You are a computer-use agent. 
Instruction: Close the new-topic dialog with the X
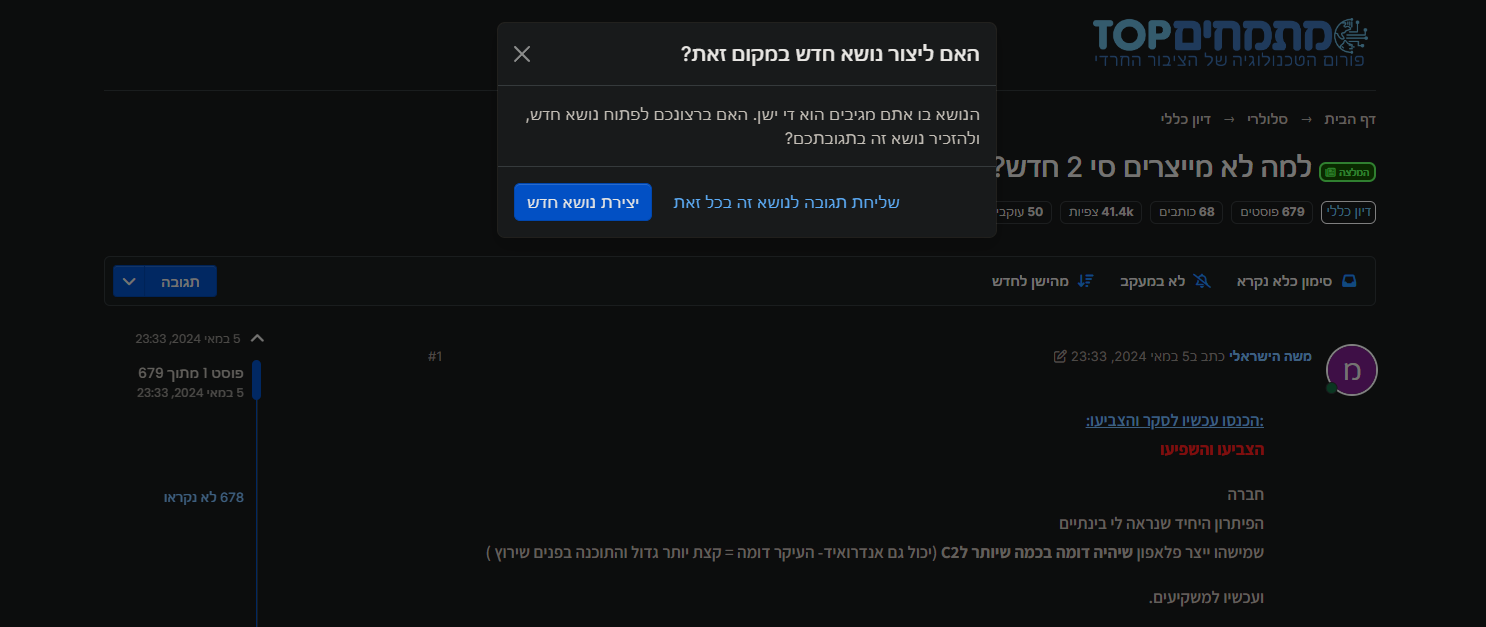point(522,54)
